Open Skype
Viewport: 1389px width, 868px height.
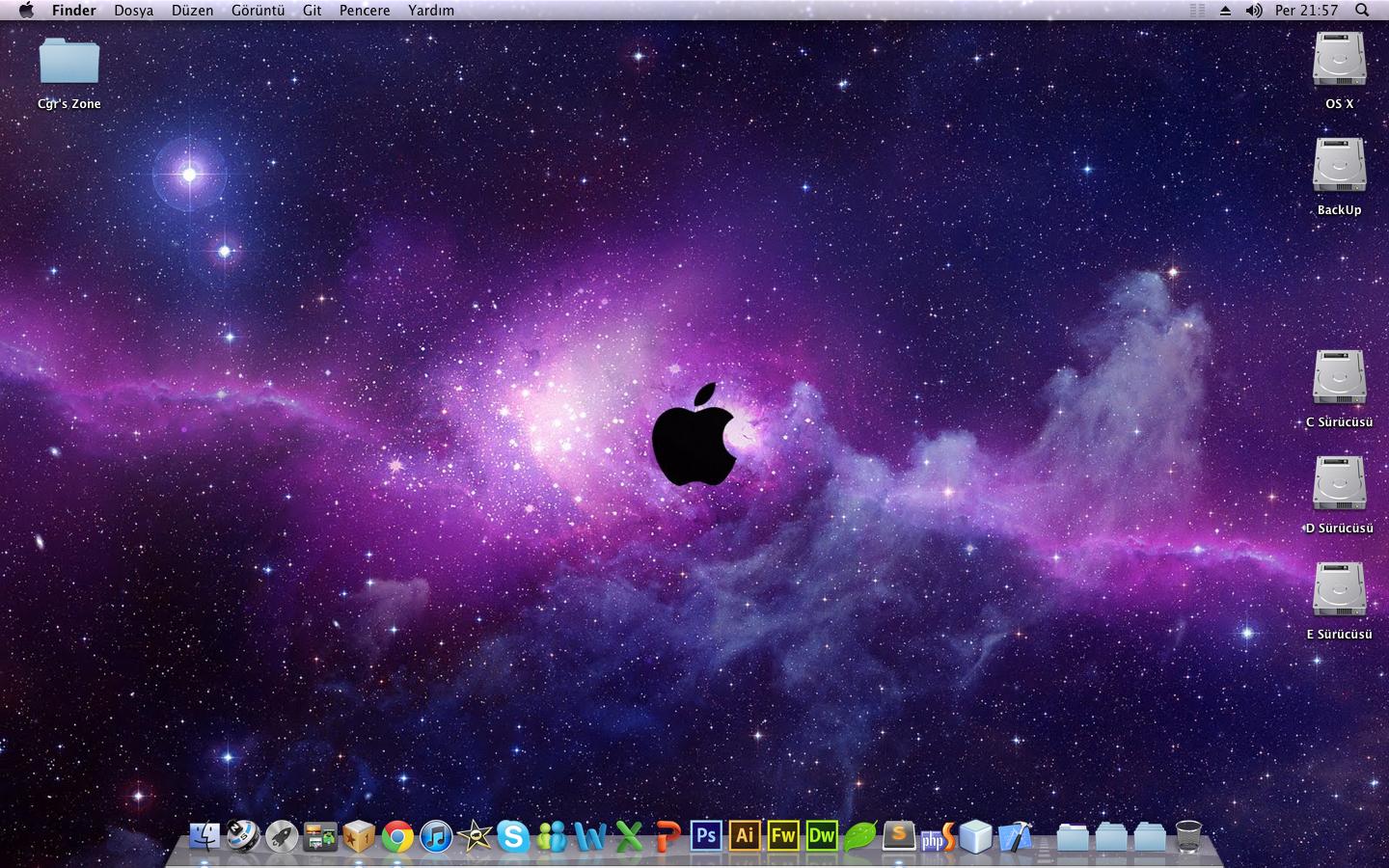coord(513,836)
